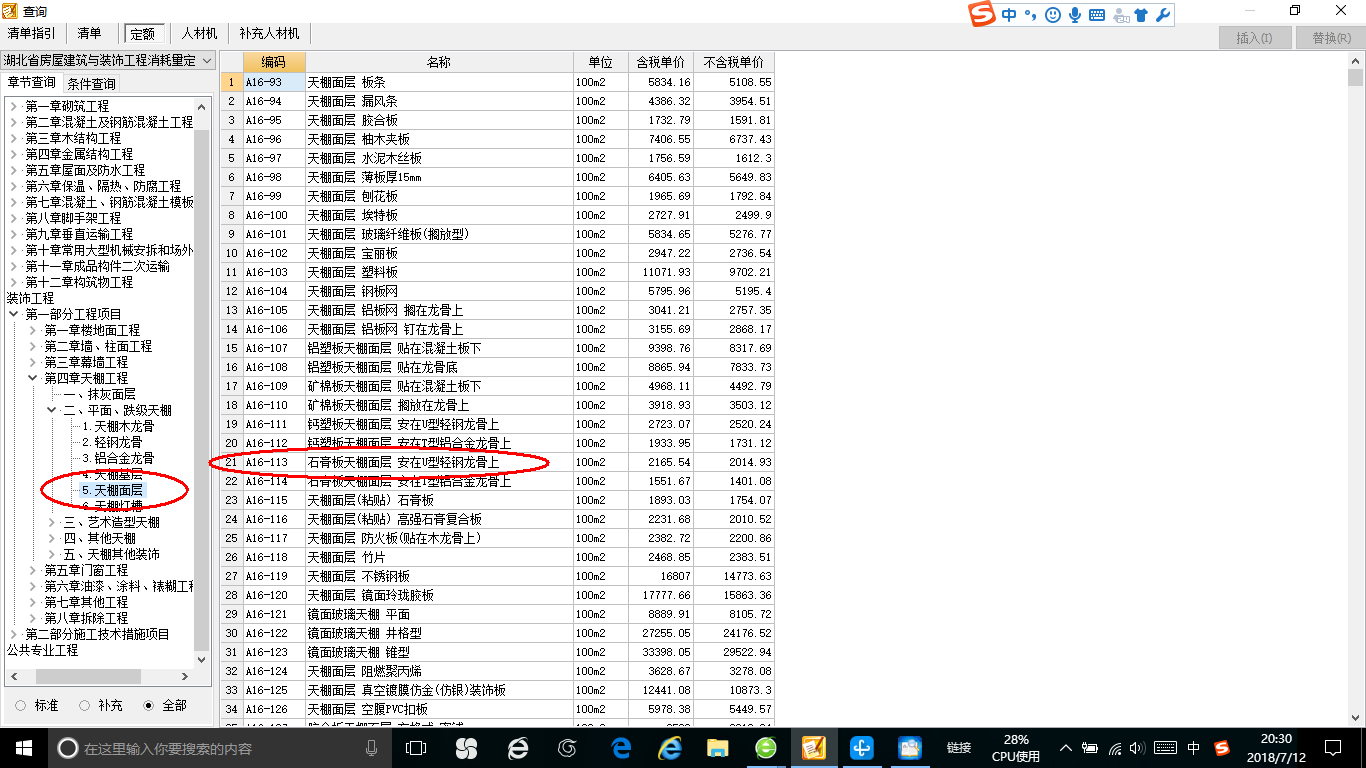Launch Internet Explorer from the taskbar
This screenshot has width=1366, height=768.
[670, 748]
